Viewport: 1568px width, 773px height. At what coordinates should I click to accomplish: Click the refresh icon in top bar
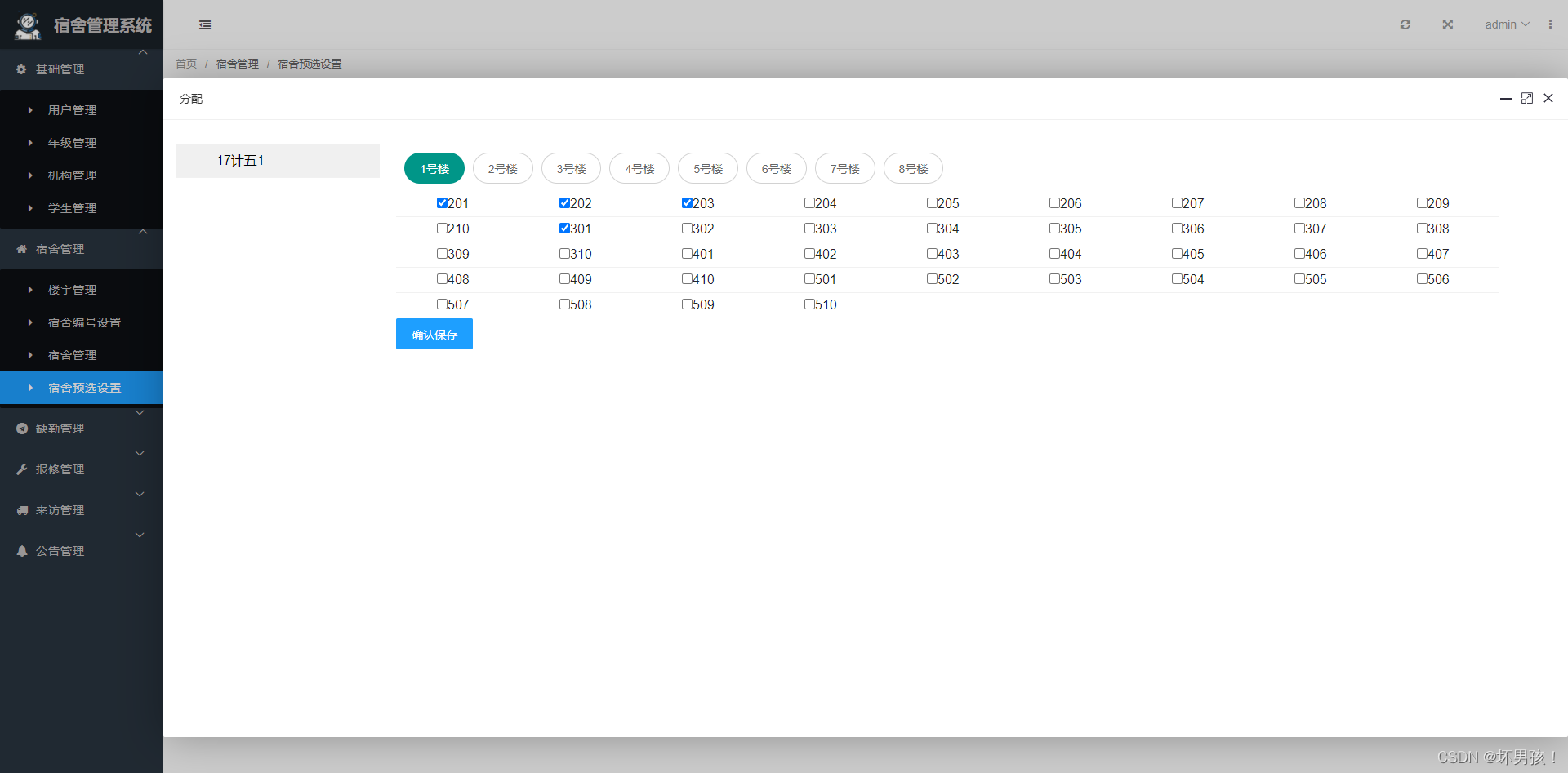1405,24
